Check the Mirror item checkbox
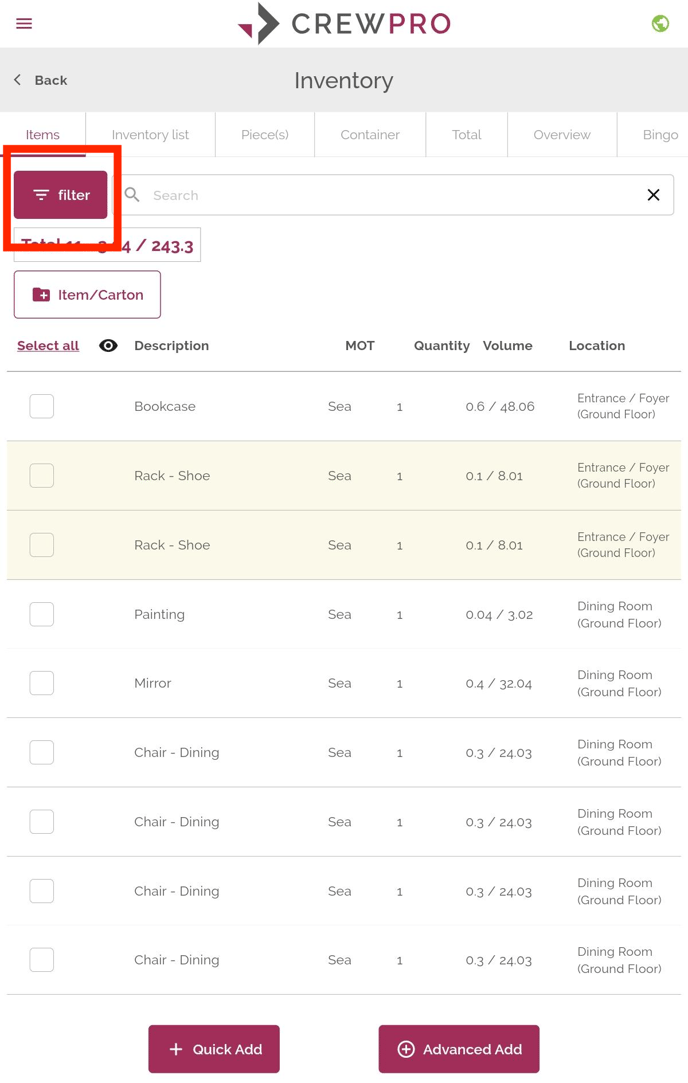This screenshot has height=1083, width=688. pyautogui.click(x=42, y=683)
